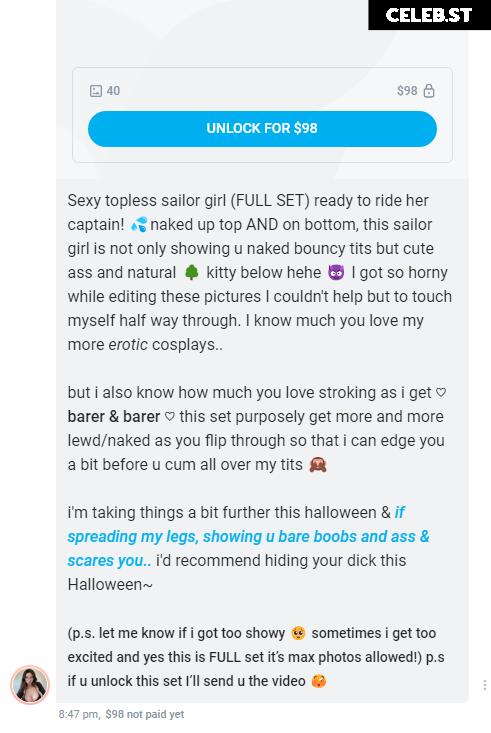Click the 8:47 pm timestamp
491x733 pixels.
pyautogui.click(x=78, y=714)
